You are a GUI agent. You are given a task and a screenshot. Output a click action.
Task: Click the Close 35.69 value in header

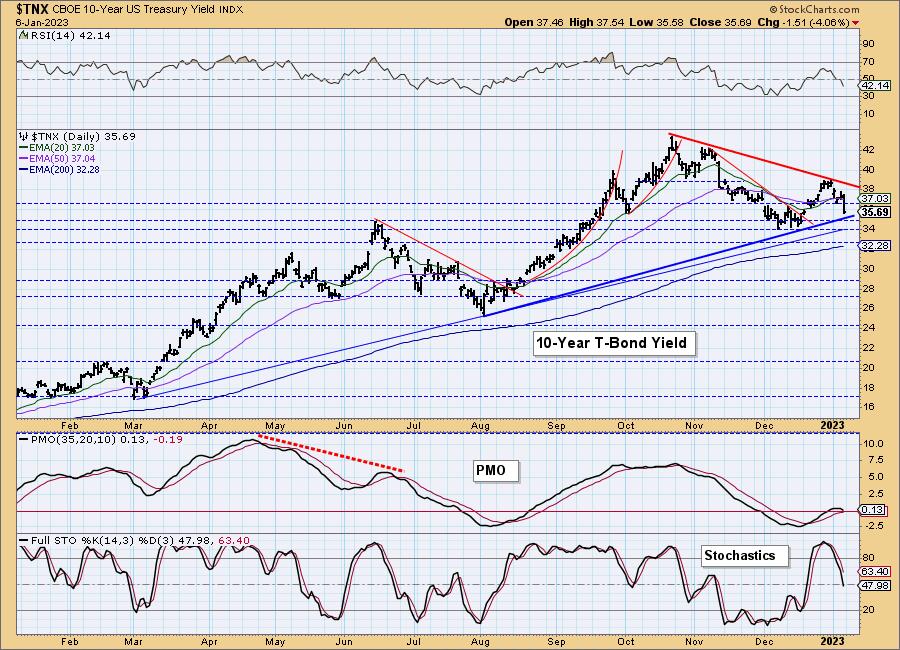tap(720, 22)
